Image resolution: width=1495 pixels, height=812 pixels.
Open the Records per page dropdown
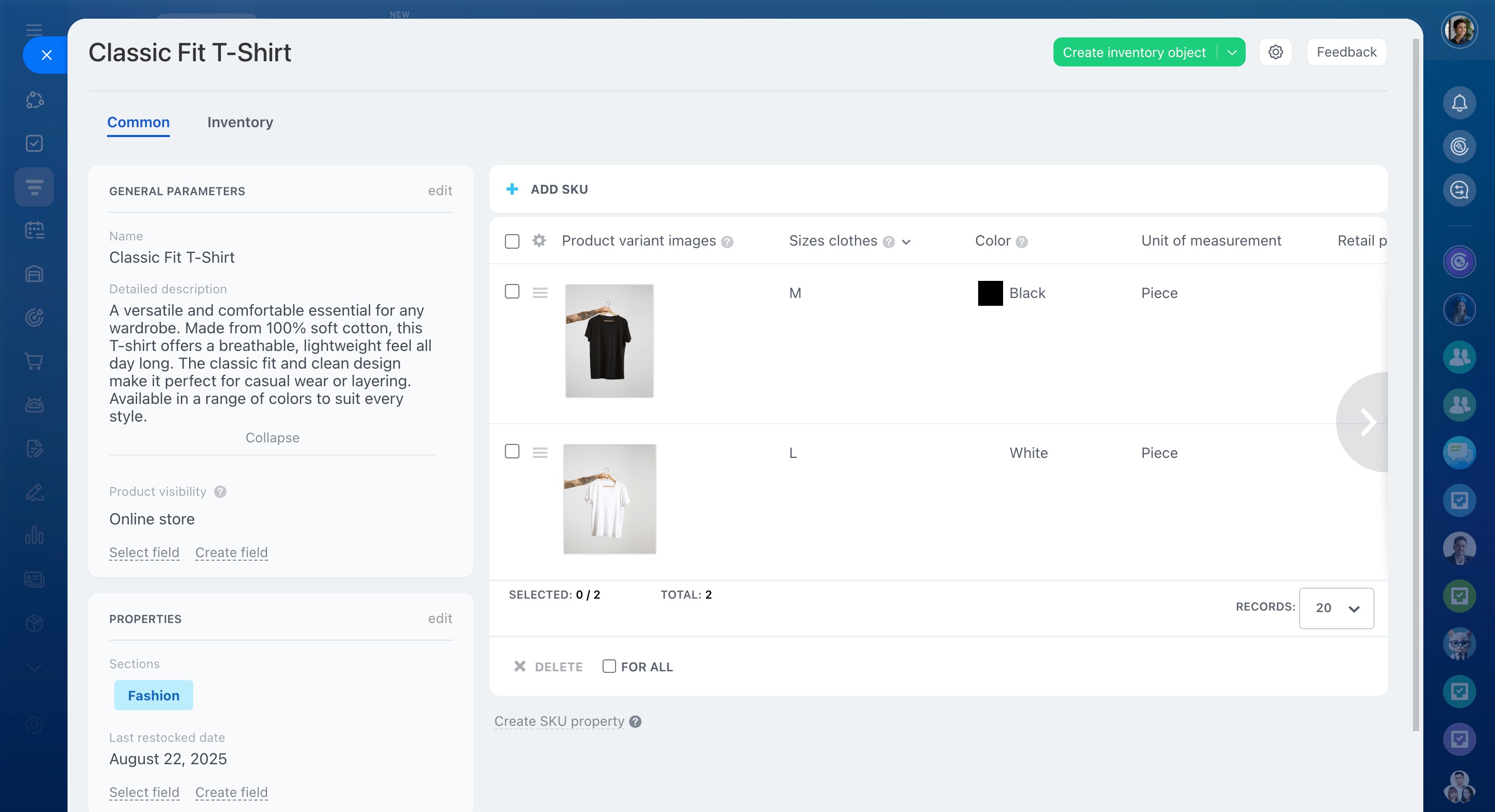pos(1336,608)
